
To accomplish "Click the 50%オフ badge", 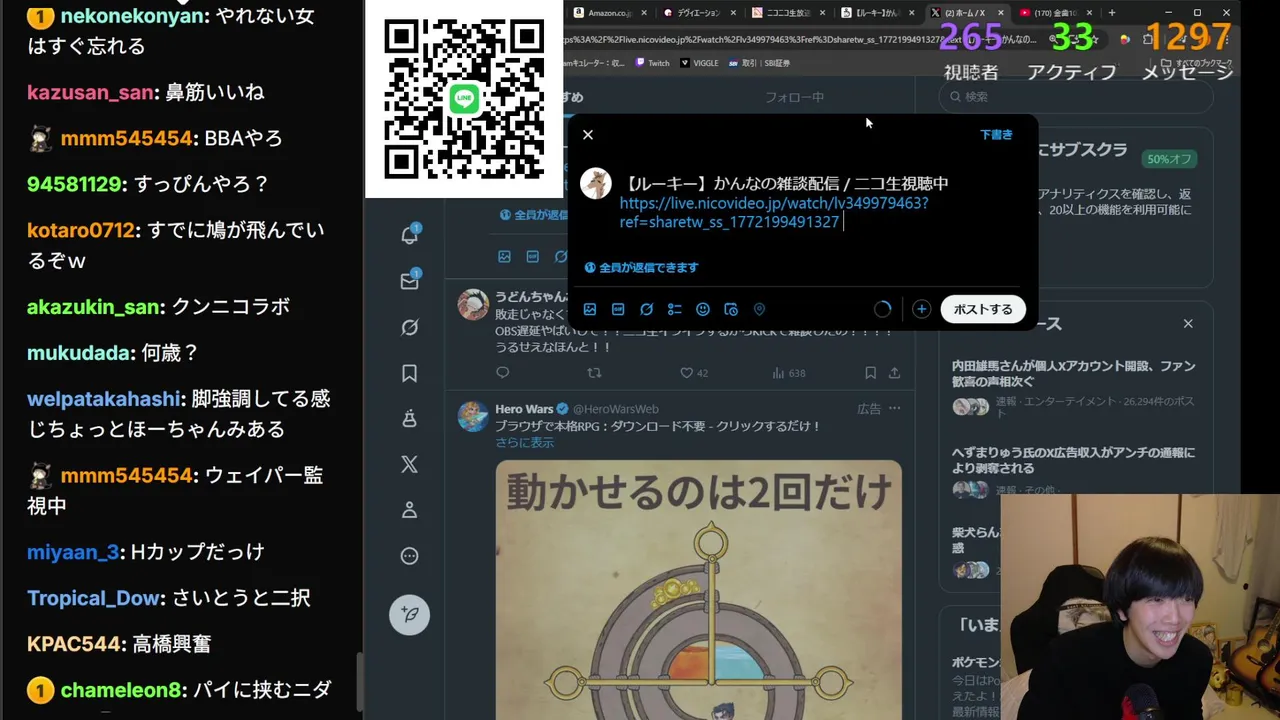I will 1170,159.
